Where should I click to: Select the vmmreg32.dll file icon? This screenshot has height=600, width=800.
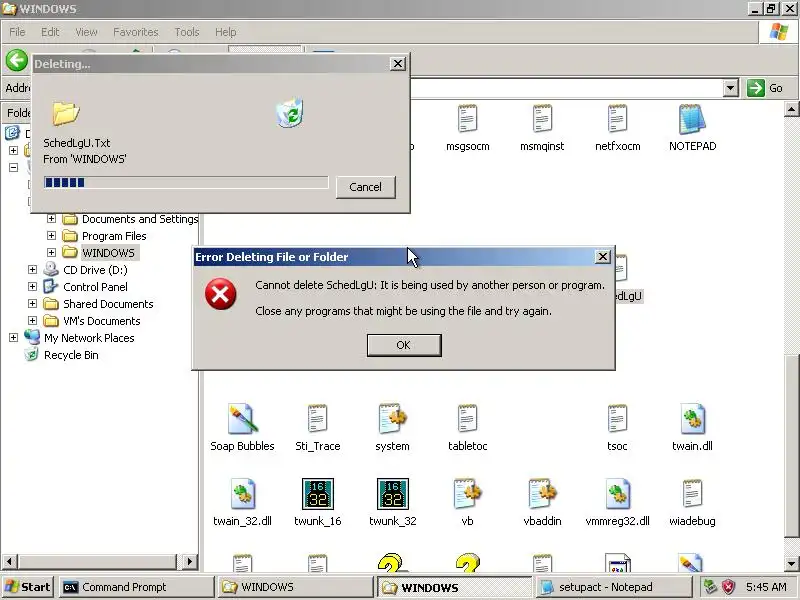617,494
